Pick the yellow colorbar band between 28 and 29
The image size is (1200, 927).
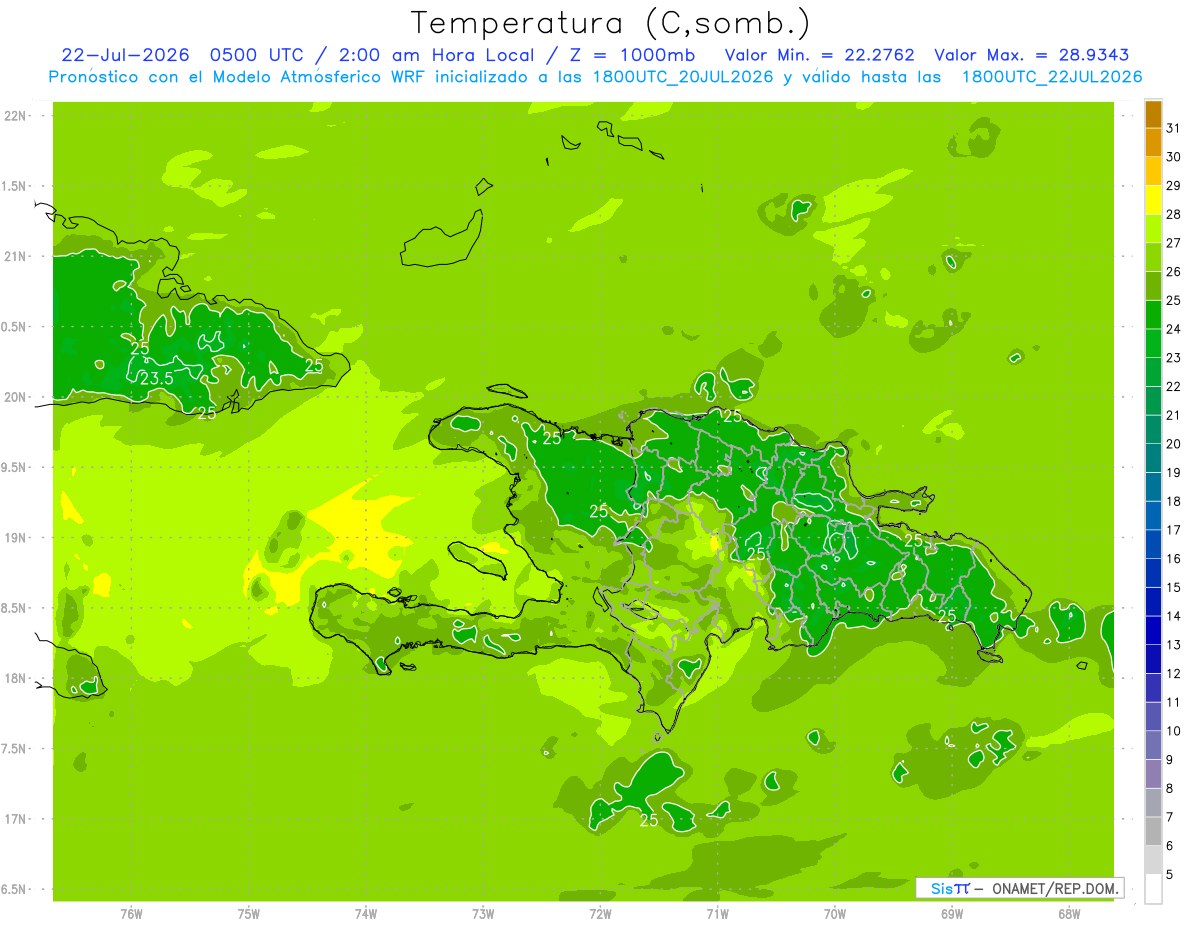click(1153, 200)
